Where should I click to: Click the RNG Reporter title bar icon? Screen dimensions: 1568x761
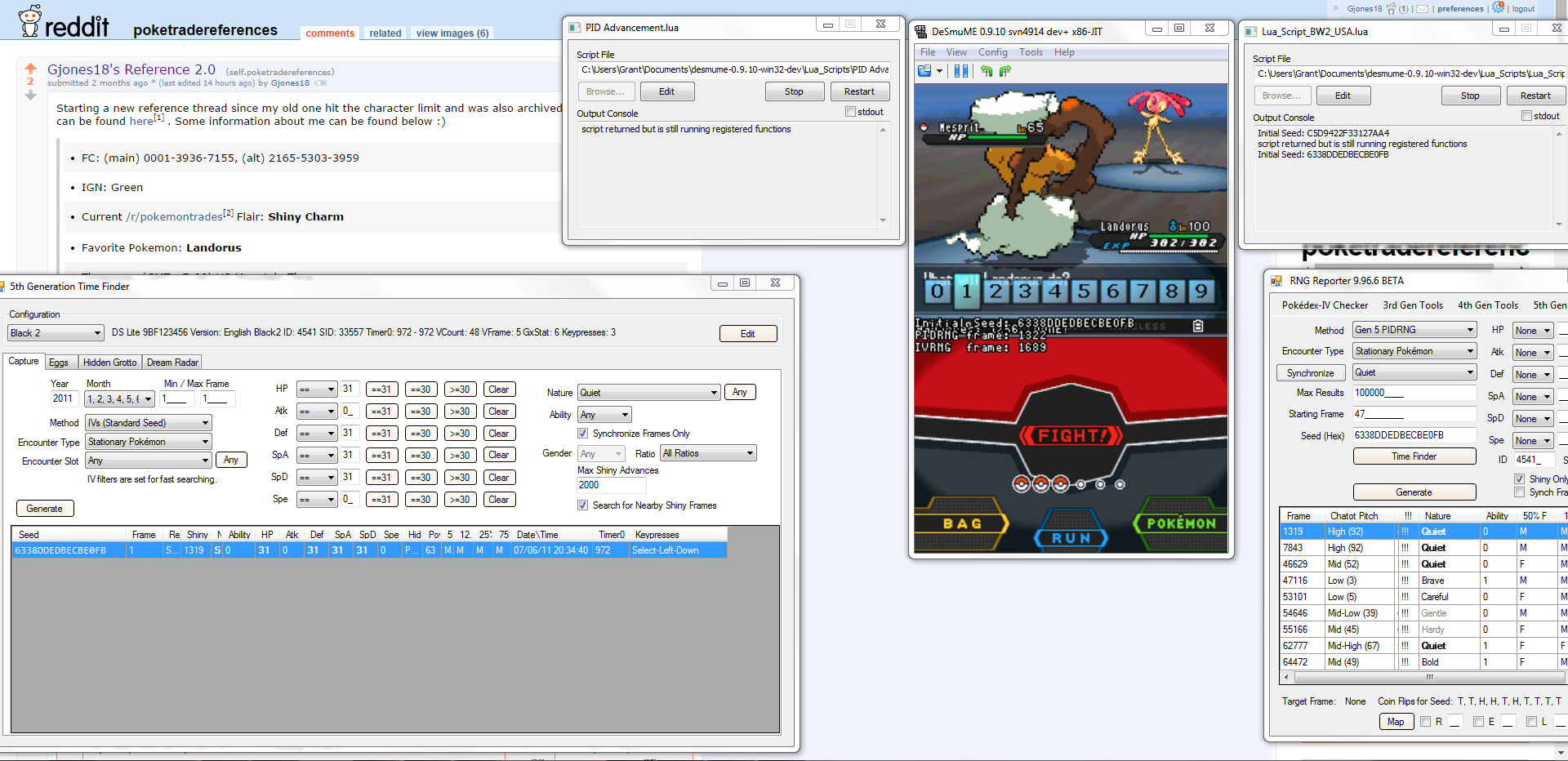click(x=1276, y=281)
